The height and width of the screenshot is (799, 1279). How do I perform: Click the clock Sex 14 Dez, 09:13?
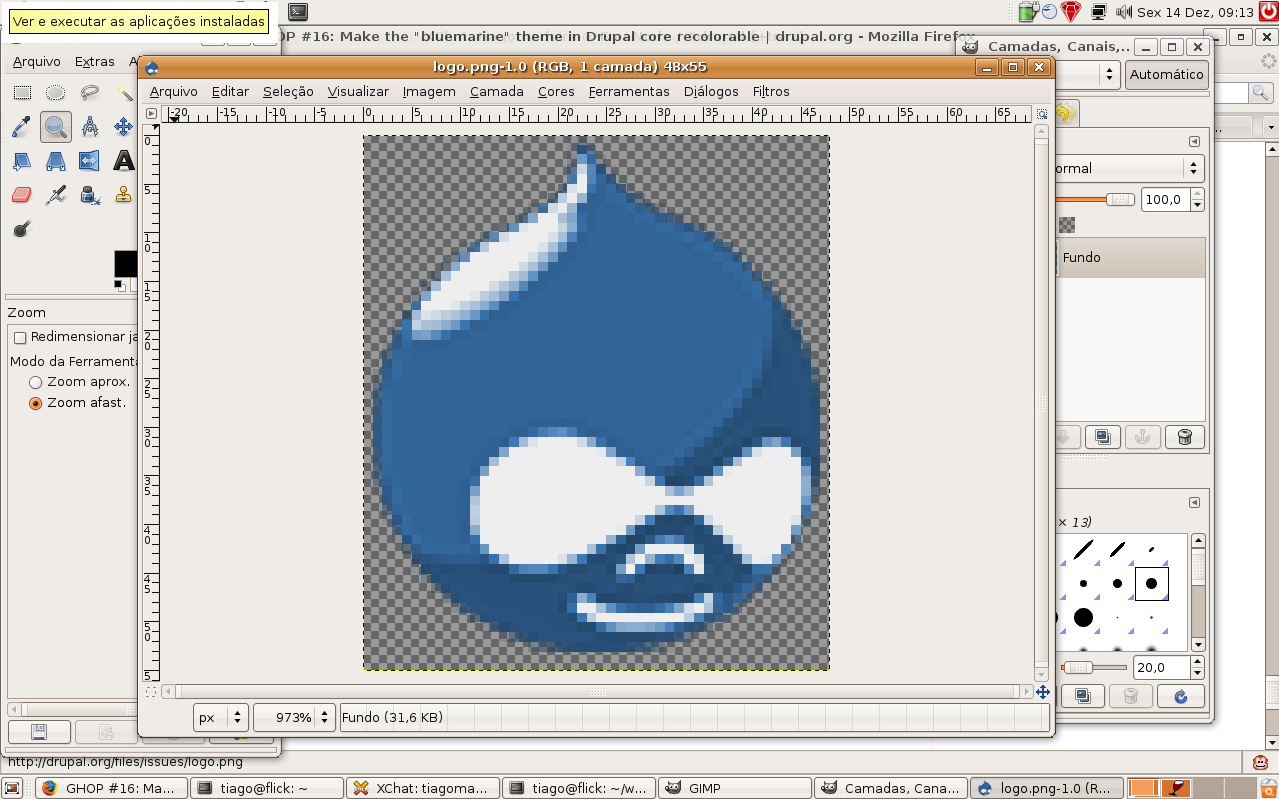tap(1195, 12)
